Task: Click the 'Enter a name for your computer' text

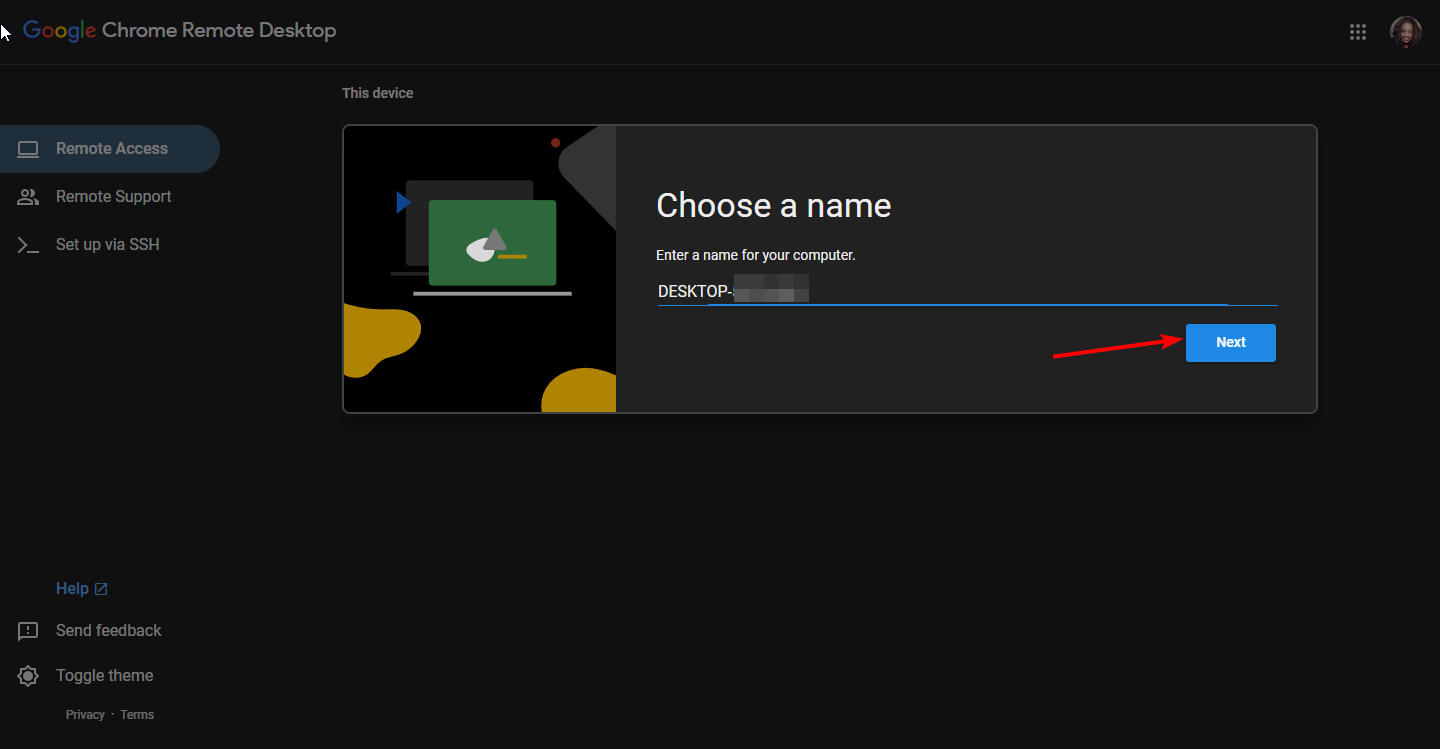Action: 756,255
